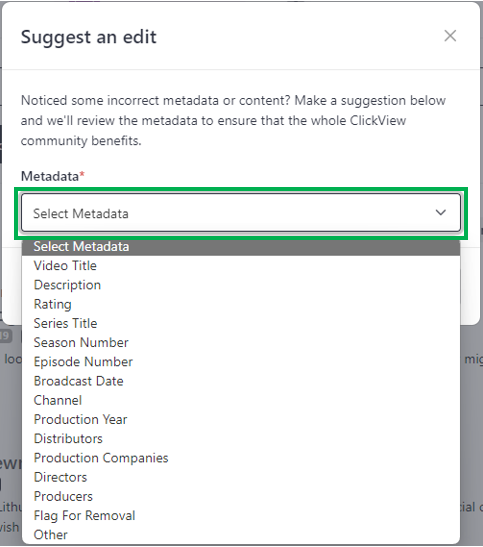
Task: Close the Suggest an edit dialog
Action: 450,36
